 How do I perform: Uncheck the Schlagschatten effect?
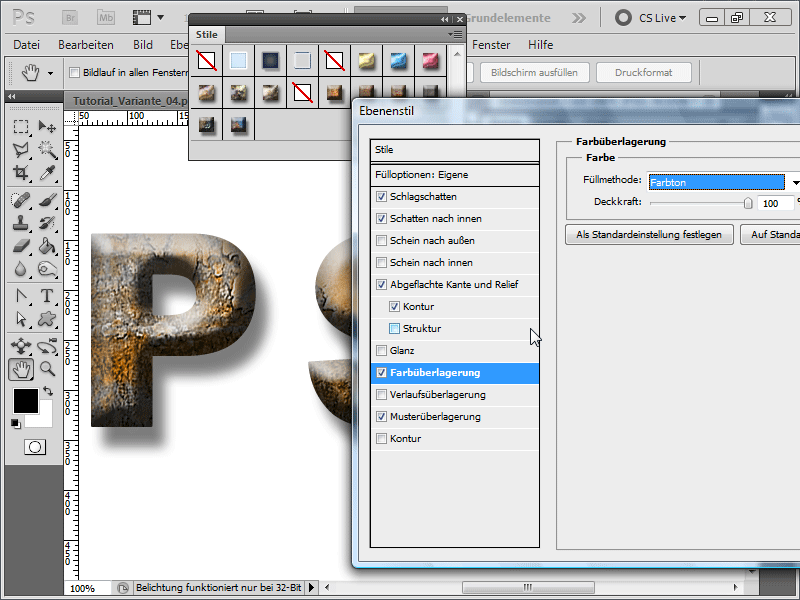tap(381, 196)
